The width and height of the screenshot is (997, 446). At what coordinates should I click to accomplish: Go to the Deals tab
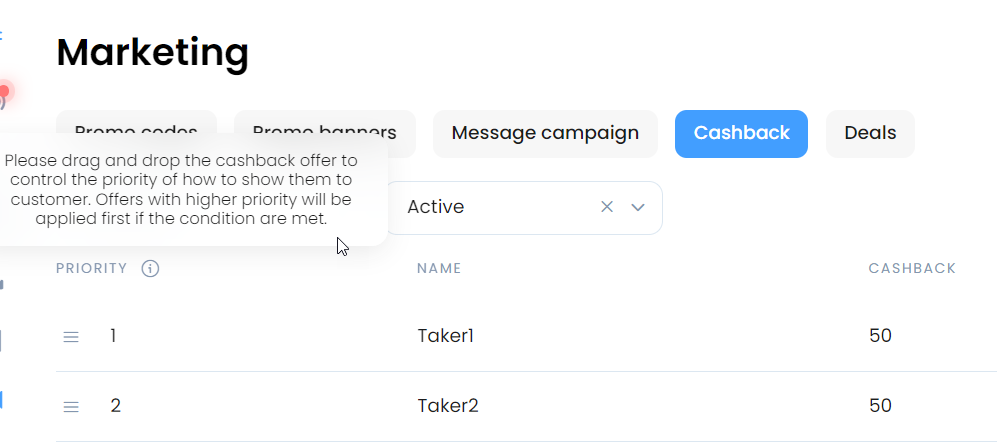click(870, 134)
